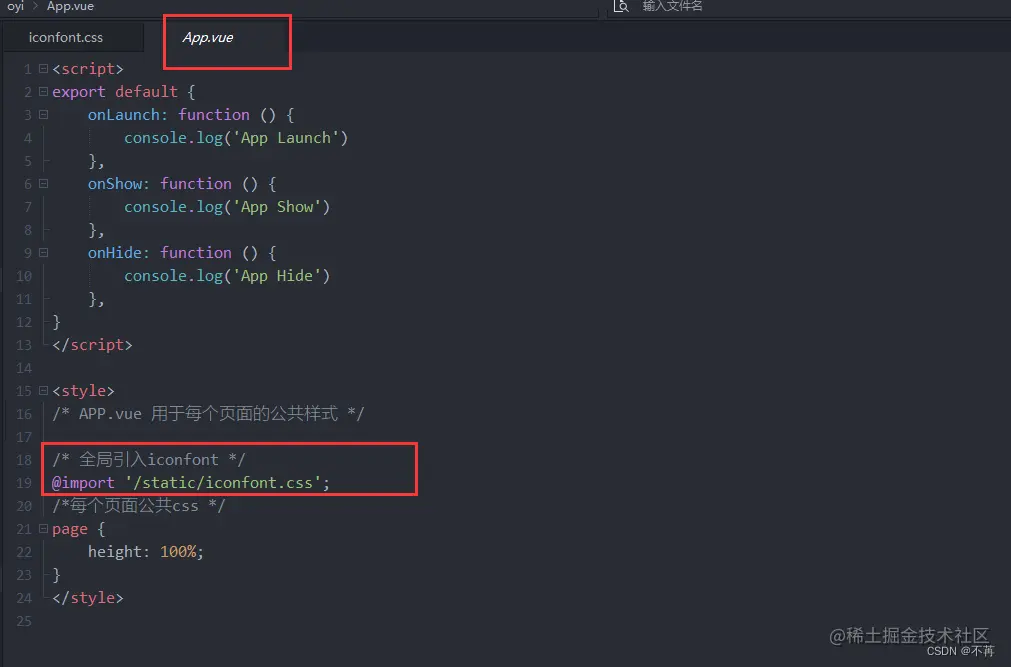Collapse the script tag fold on line 1
The image size is (1011, 667).
pyautogui.click(x=43, y=68)
